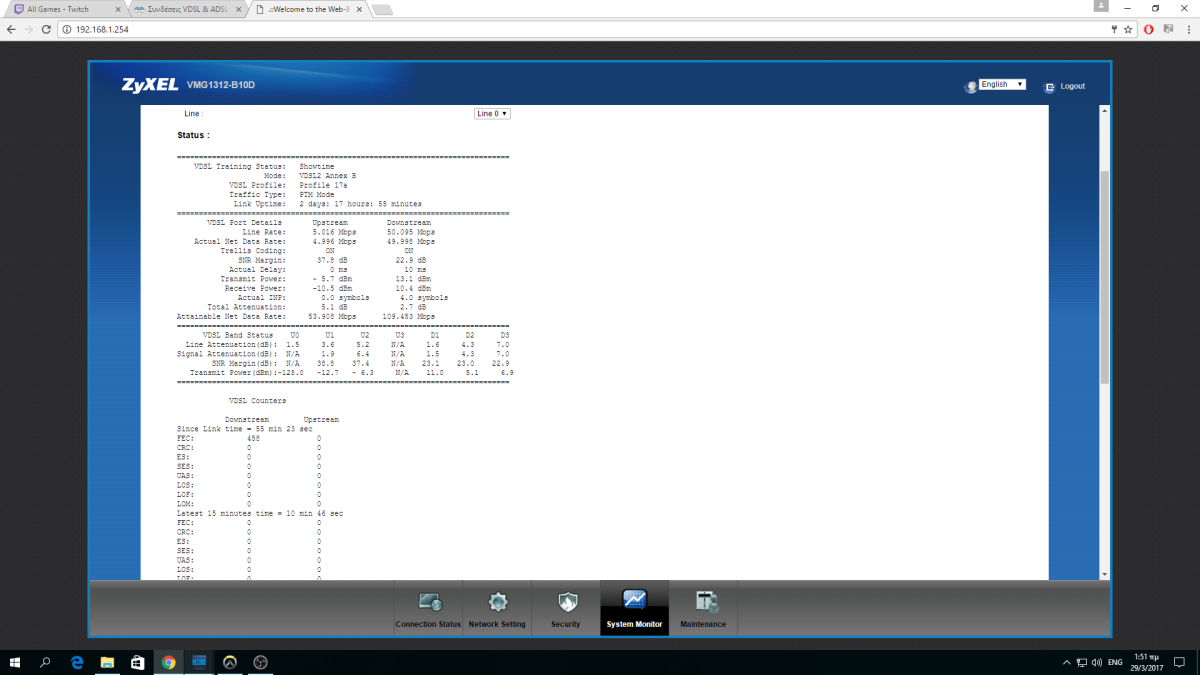Click the VDSL Counters heading

257,400
